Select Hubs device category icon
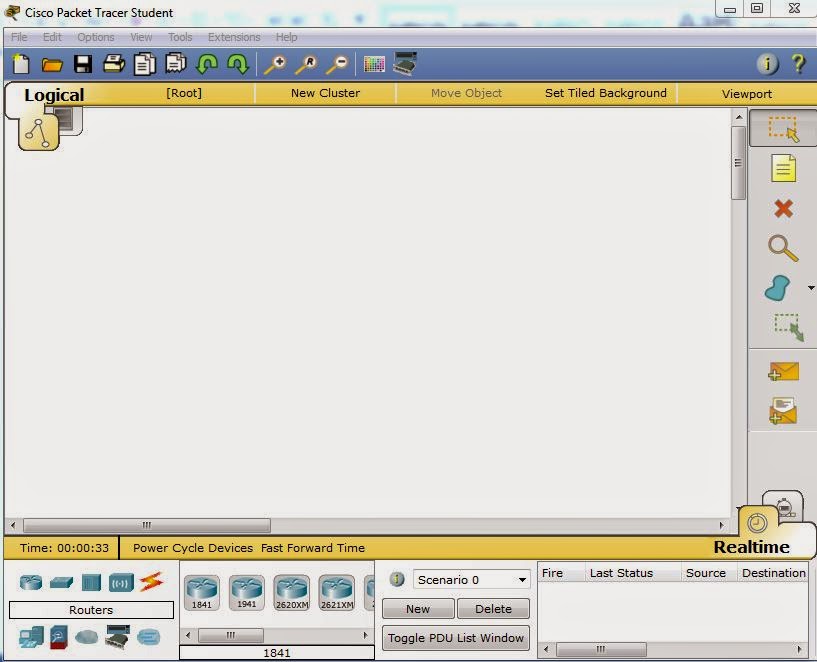This screenshot has width=817, height=662. [x=91, y=582]
